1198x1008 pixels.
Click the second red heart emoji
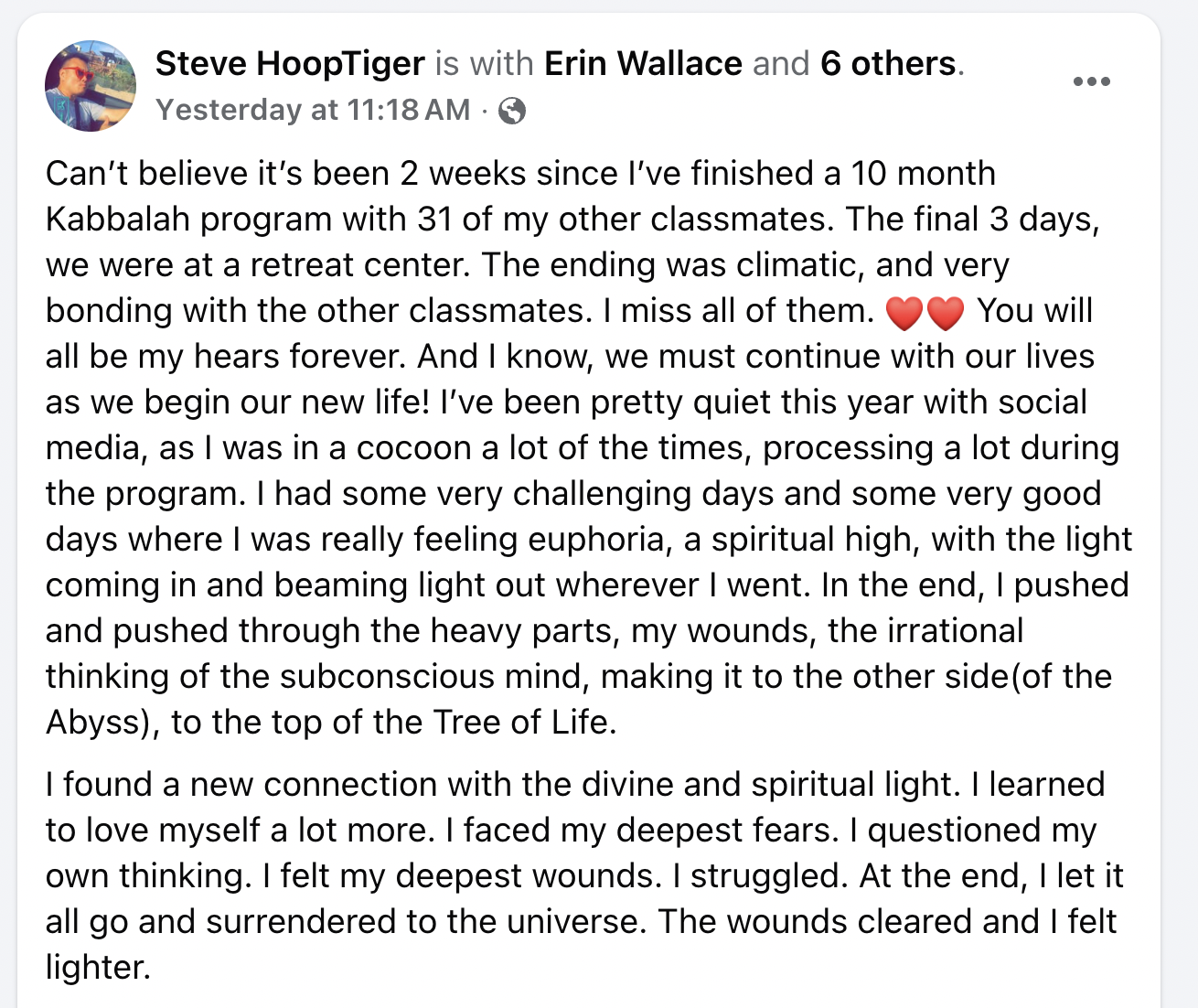pos(946,313)
